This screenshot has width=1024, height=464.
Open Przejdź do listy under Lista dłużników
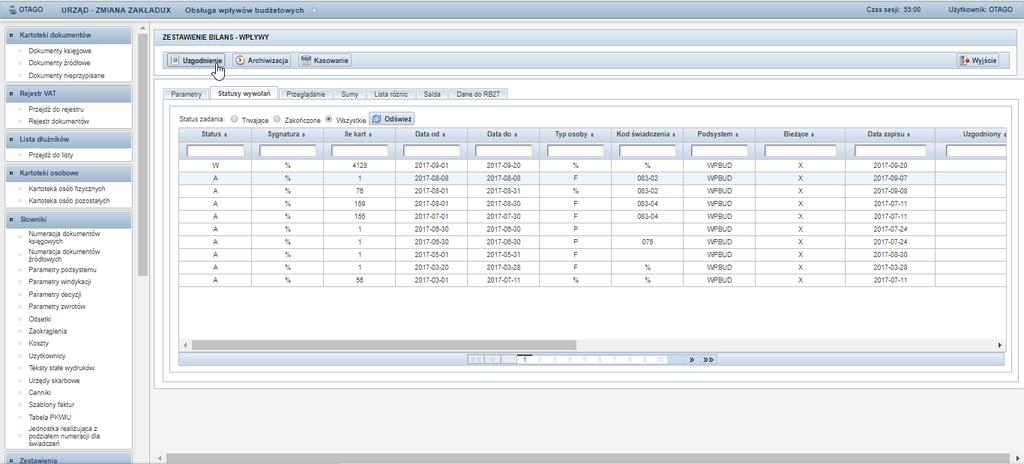[x=49, y=155]
